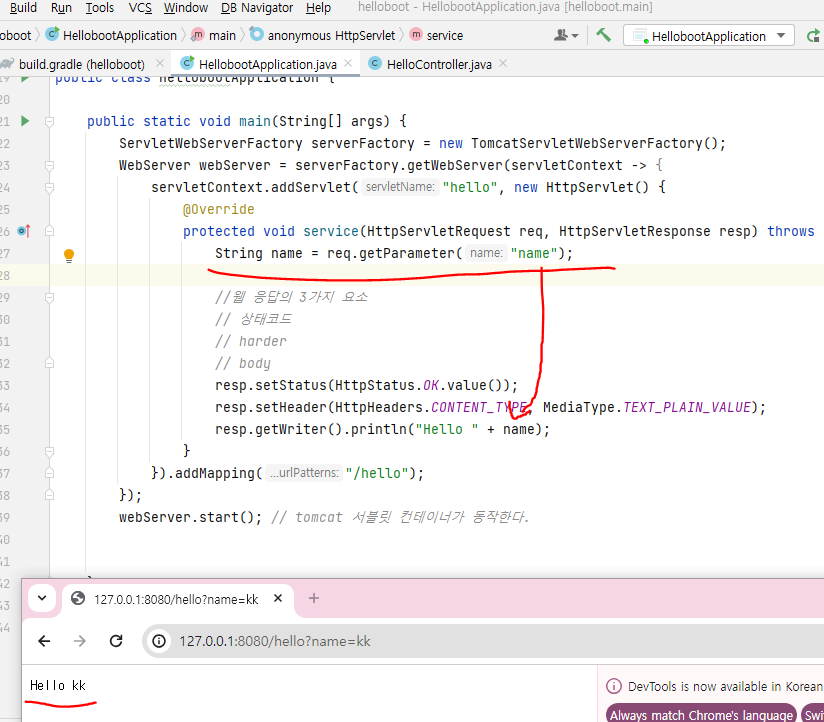Open the Help menu
824x722 pixels.
318,7
